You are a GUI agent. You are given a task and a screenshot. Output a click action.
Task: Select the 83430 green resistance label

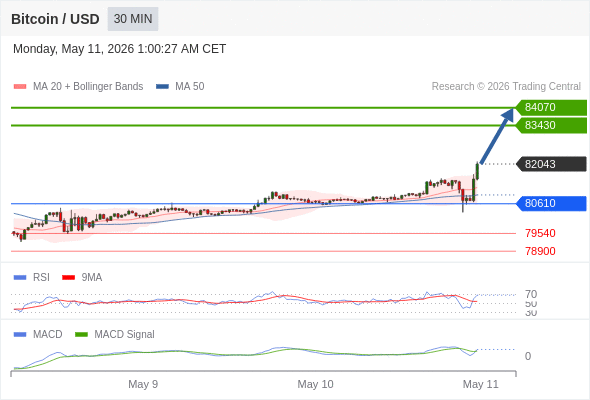pos(551,125)
